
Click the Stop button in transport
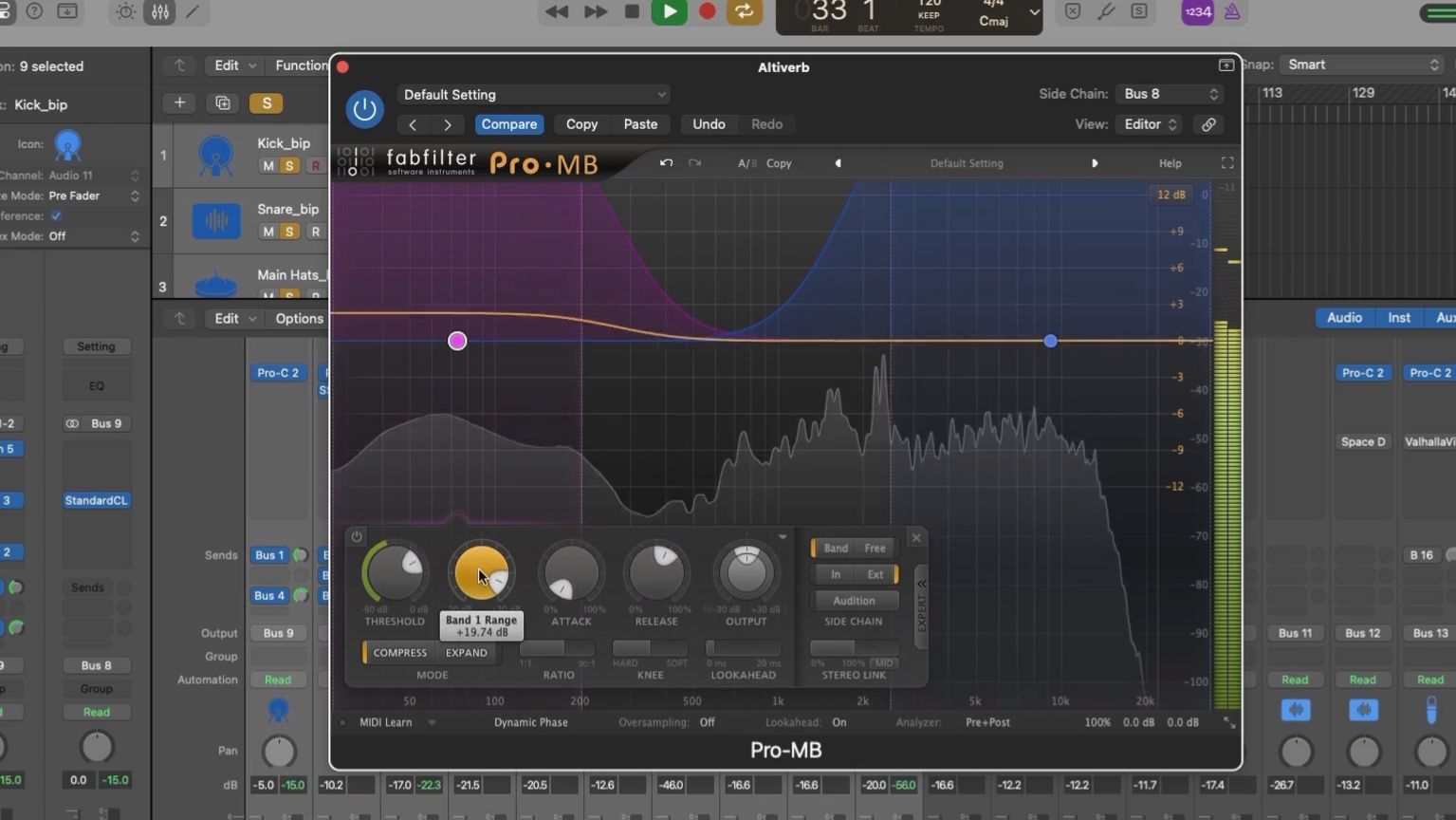pyautogui.click(x=632, y=11)
